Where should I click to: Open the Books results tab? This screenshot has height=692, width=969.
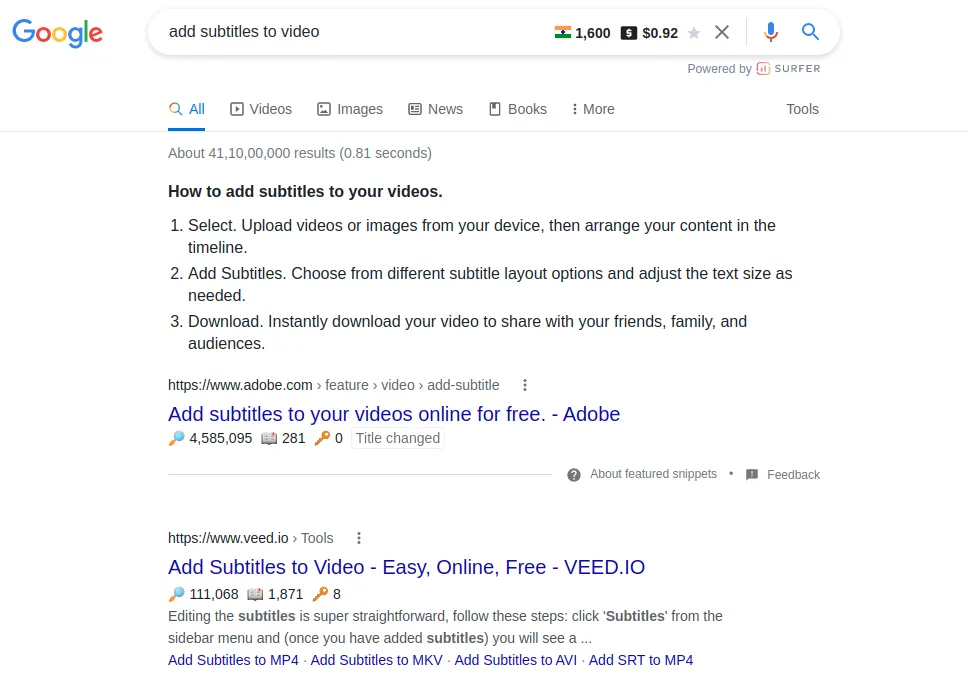(518, 109)
